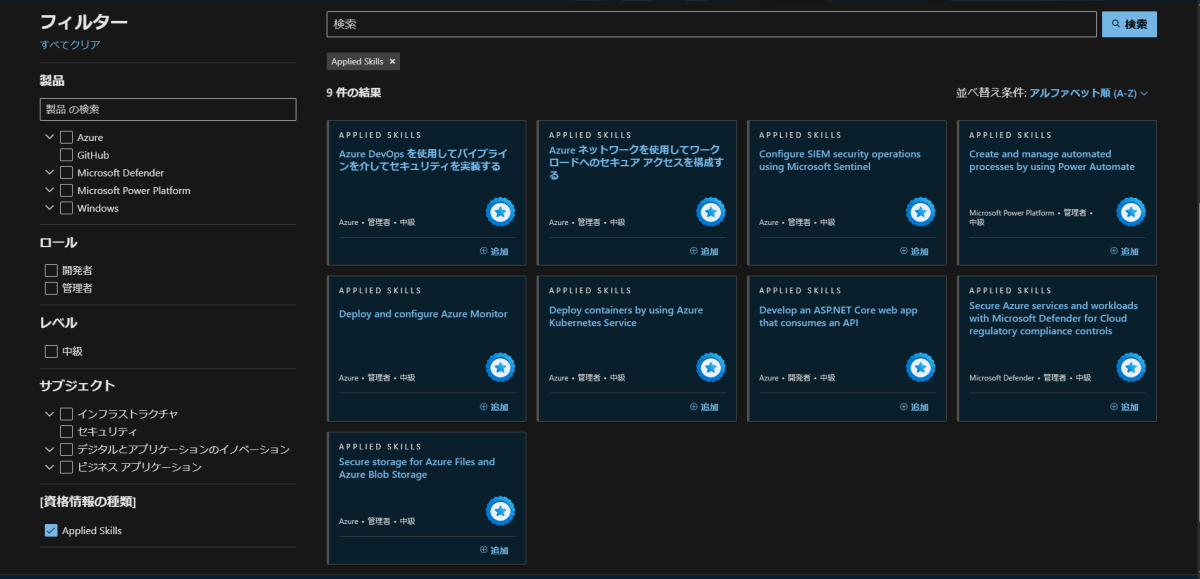
Task: Focus the 製品 の検索 filter field
Action: coord(168,109)
